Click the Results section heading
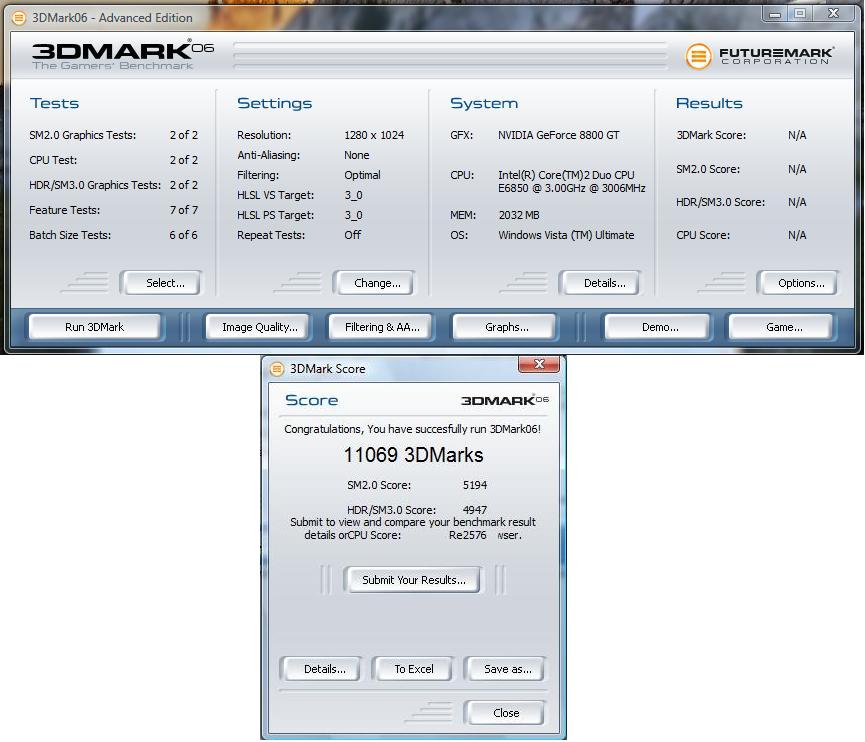The image size is (865, 742). tap(709, 103)
